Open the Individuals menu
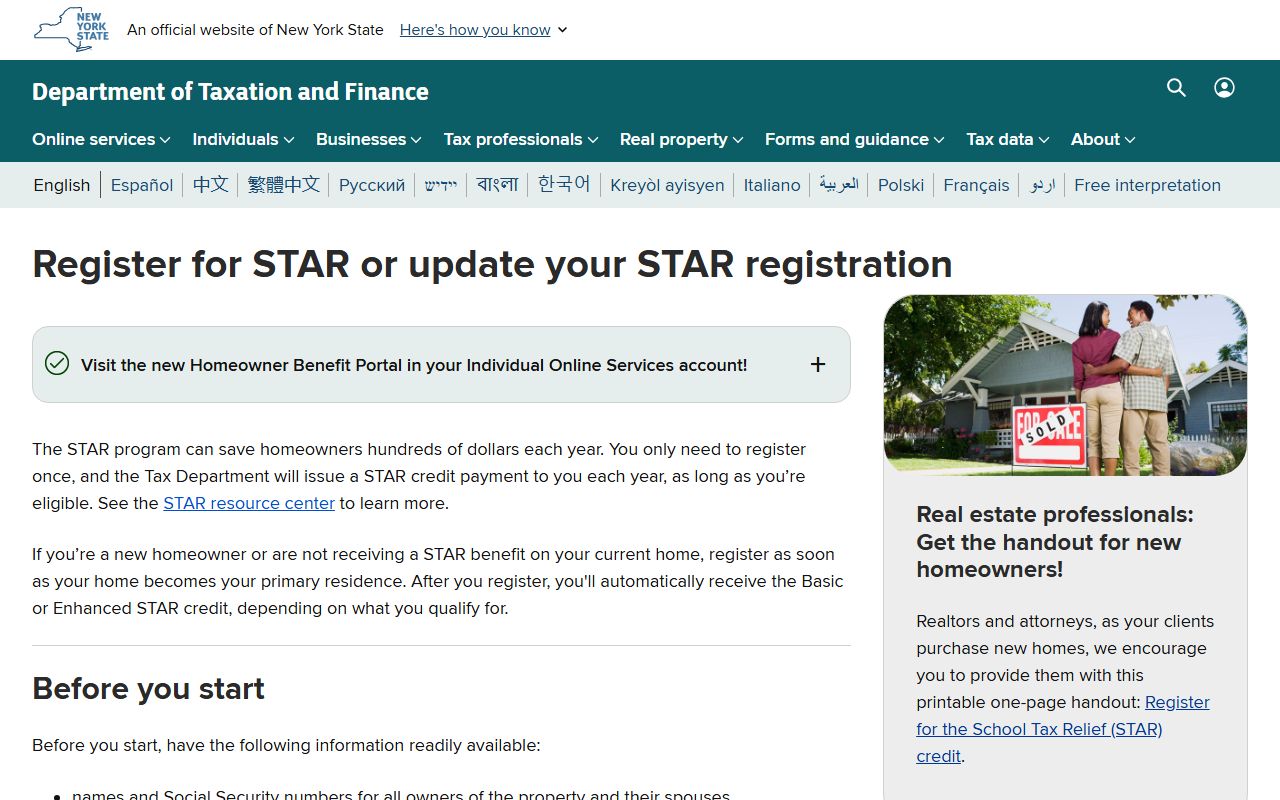 [x=243, y=139]
